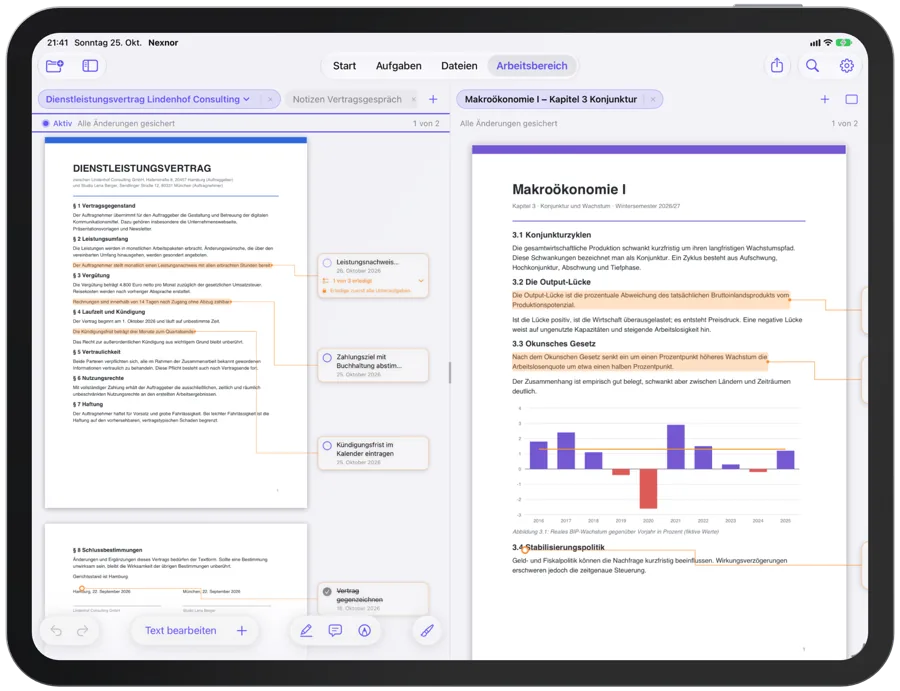
Task: Switch to Notizen Vertragsgespräch document tab
Action: click(347, 99)
